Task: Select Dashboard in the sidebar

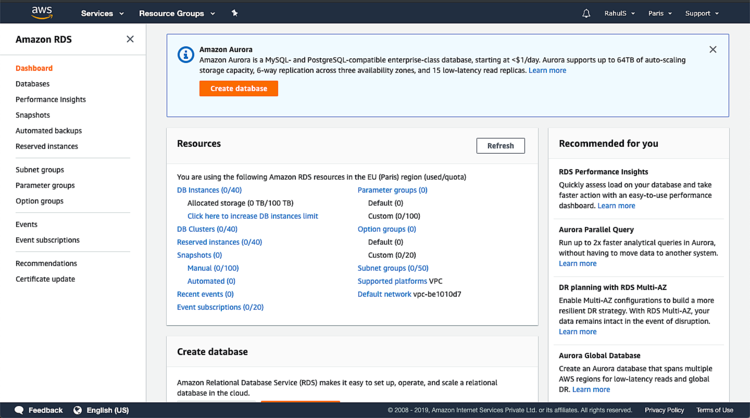Action: (x=34, y=68)
